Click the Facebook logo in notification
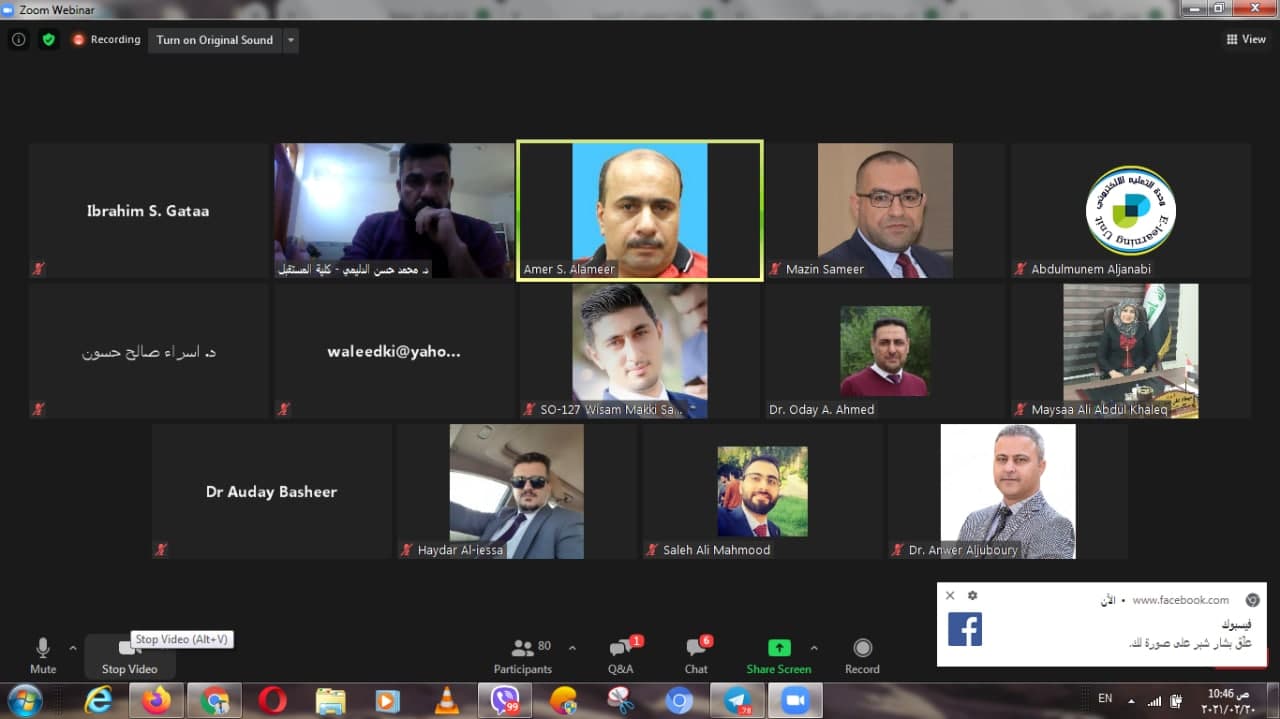This screenshot has width=1280, height=719. tap(965, 629)
